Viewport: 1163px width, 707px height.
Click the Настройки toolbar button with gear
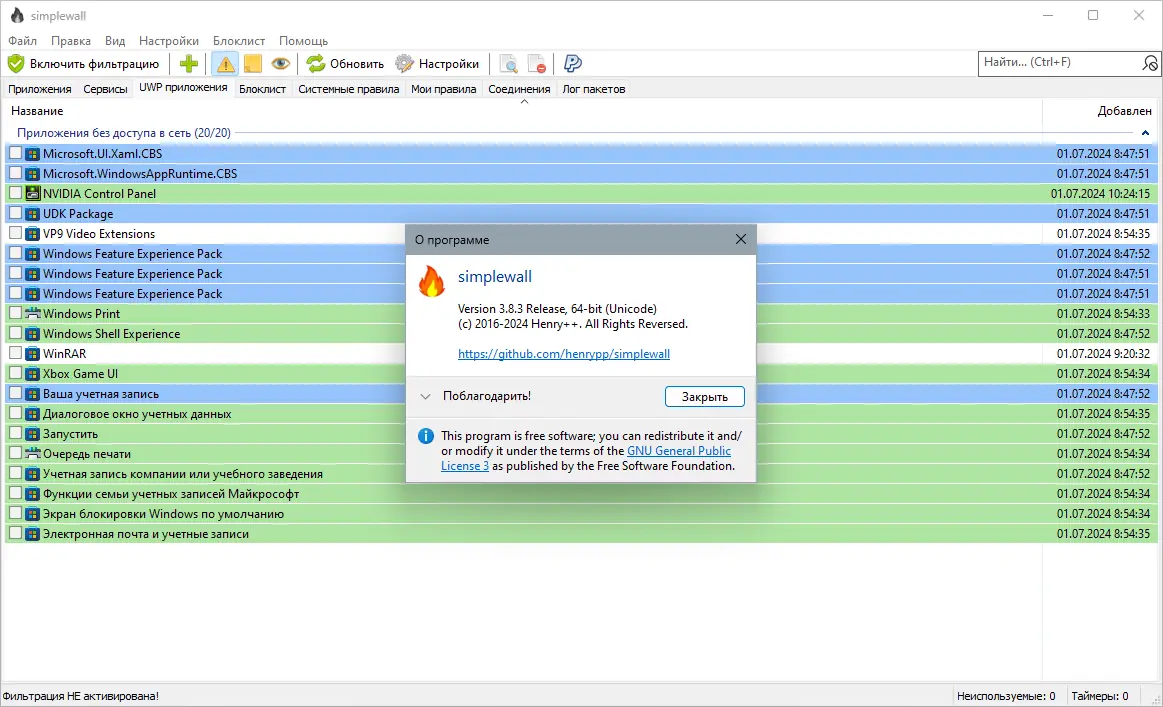[x=437, y=64]
